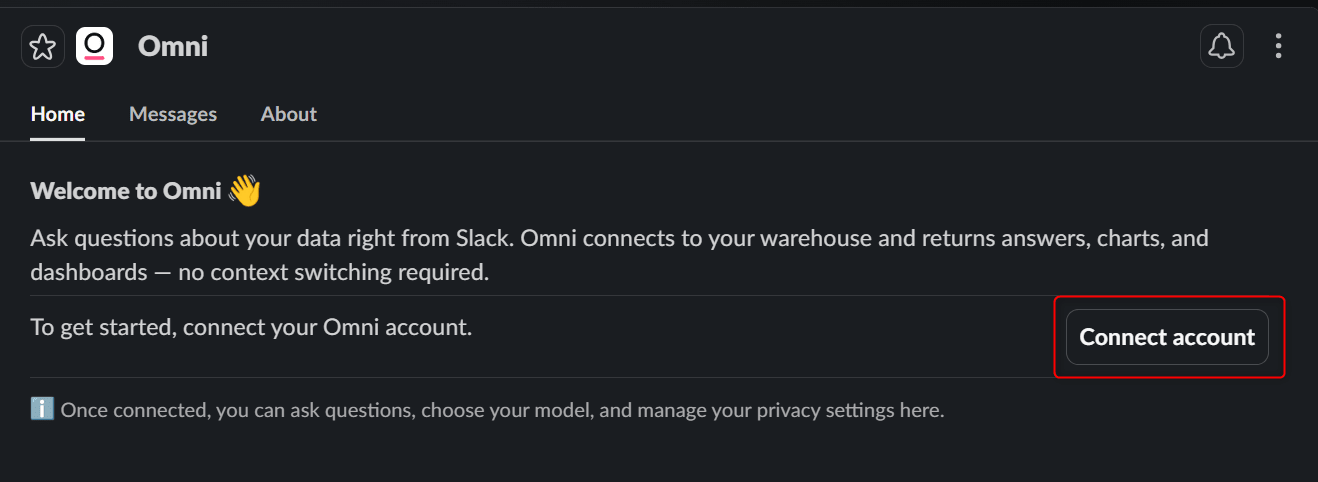Click the 'To get started' instruction text

pyautogui.click(x=251, y=326)
